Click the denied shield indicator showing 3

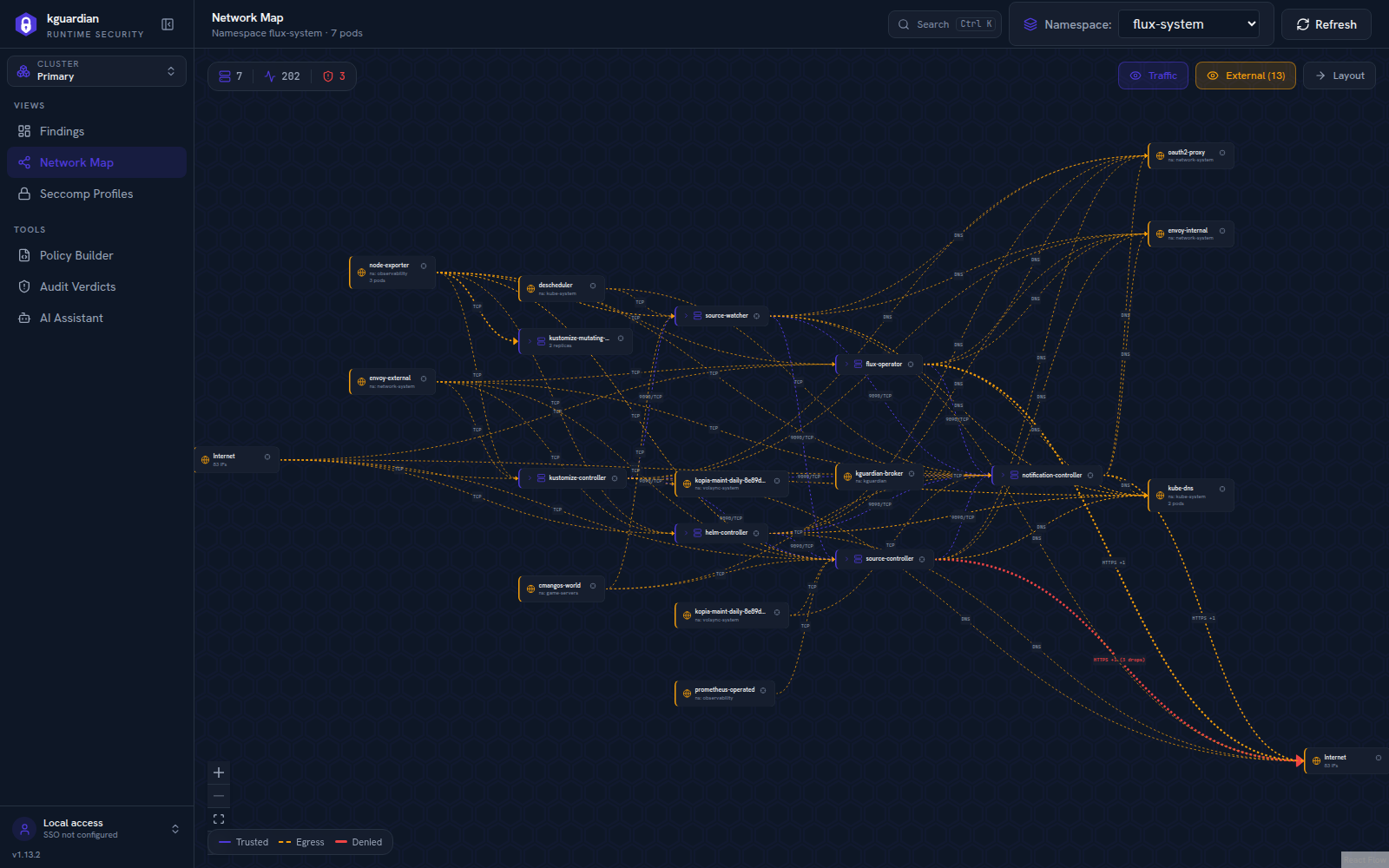click(x=334, y=76)
